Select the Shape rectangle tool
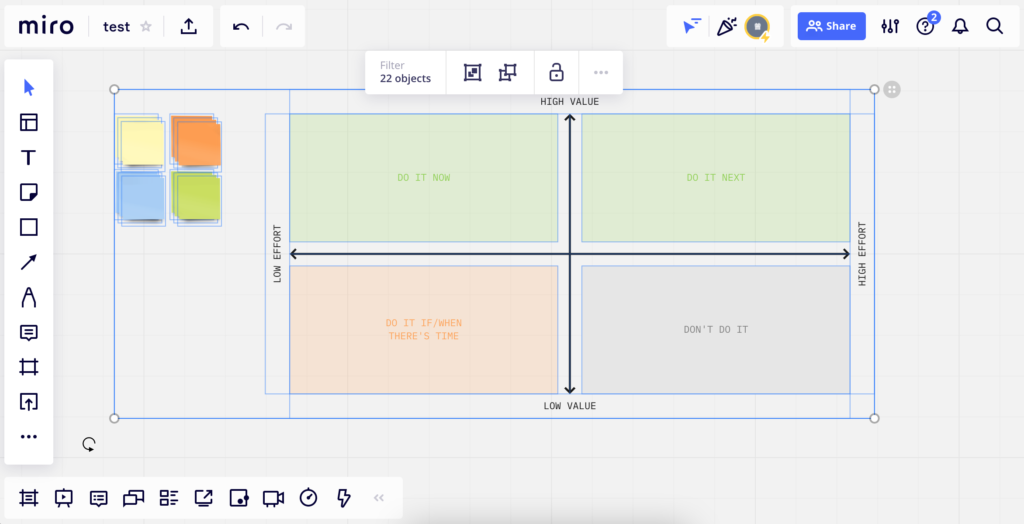This screenshot has width=1024, height=524. 29,227
